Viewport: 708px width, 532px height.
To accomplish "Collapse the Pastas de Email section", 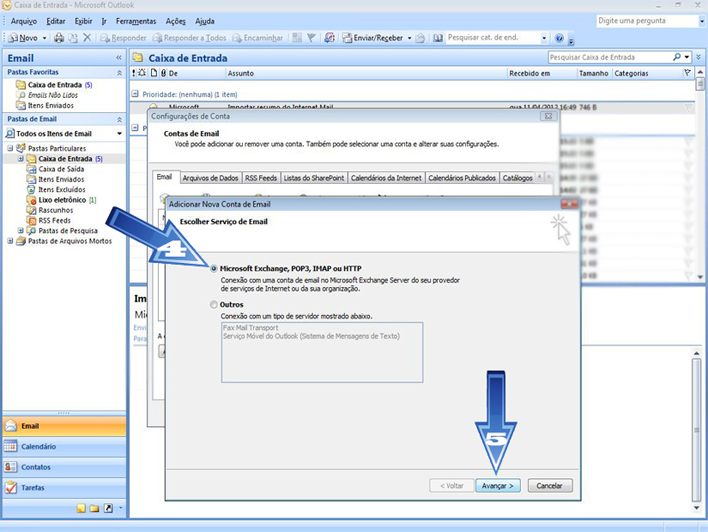I will (119, 119).
